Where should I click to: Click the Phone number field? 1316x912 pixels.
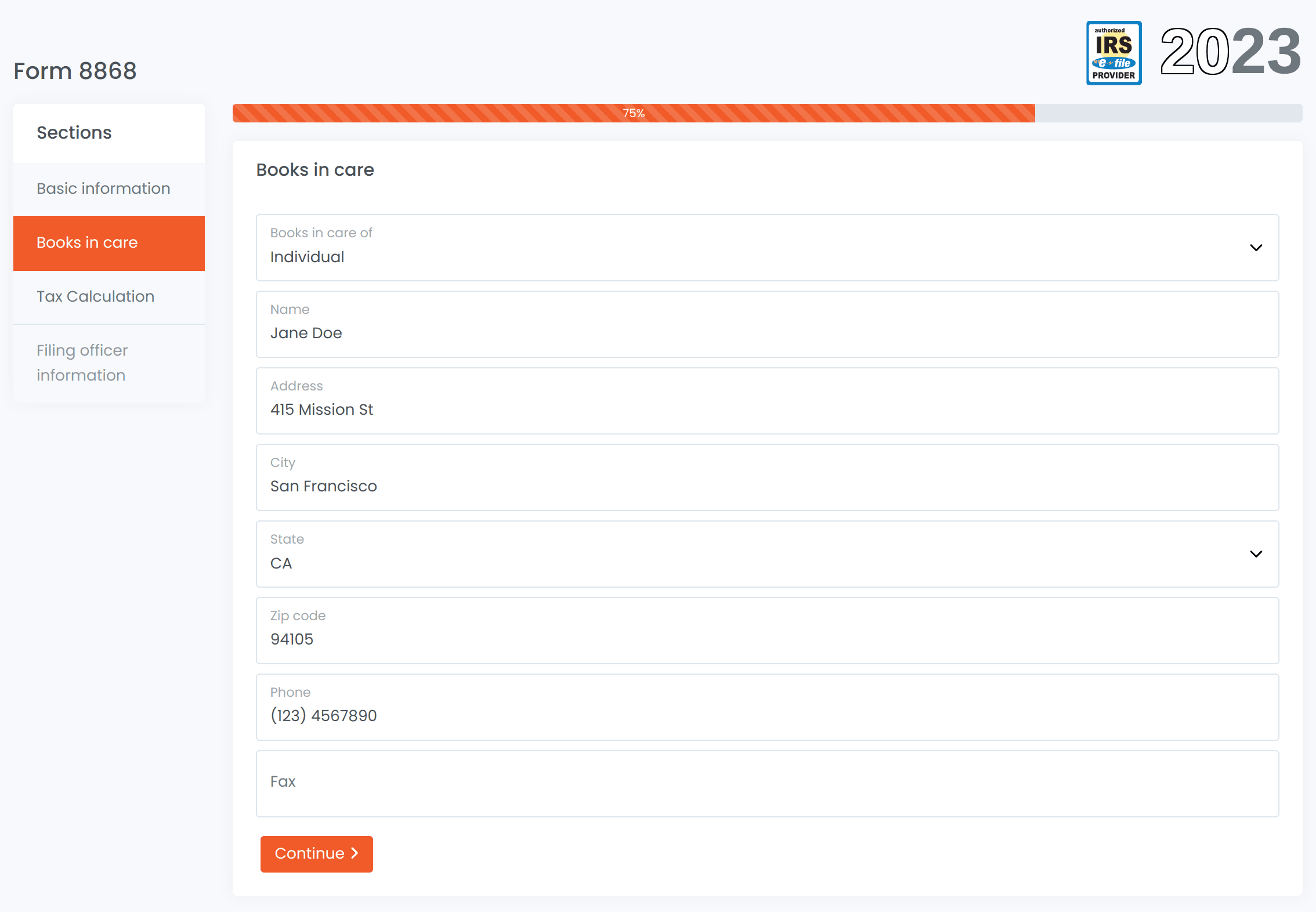[x=767, y=707]
